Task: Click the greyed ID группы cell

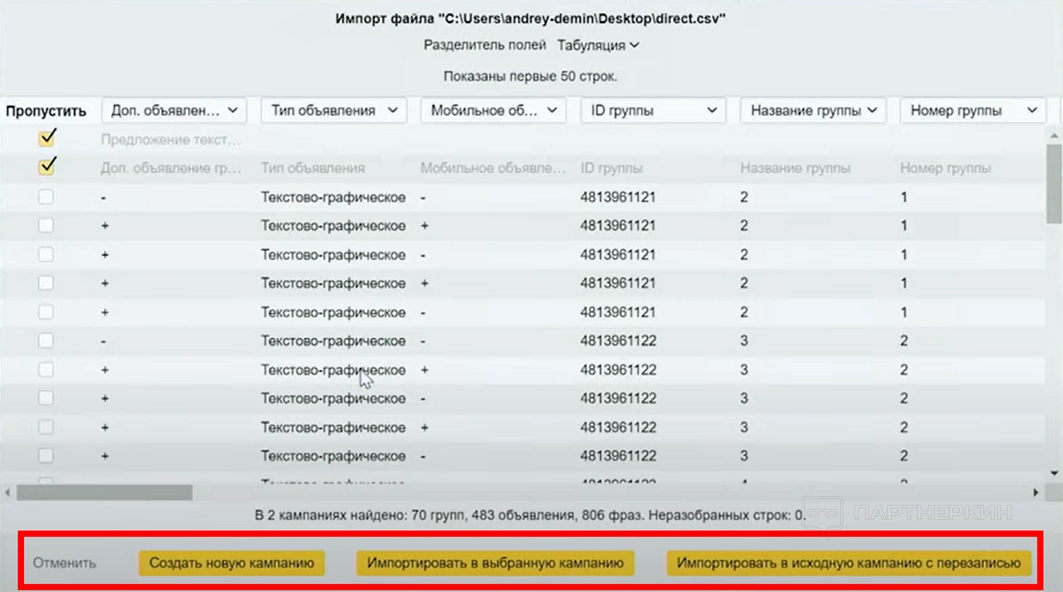Action: click(611, 168)
